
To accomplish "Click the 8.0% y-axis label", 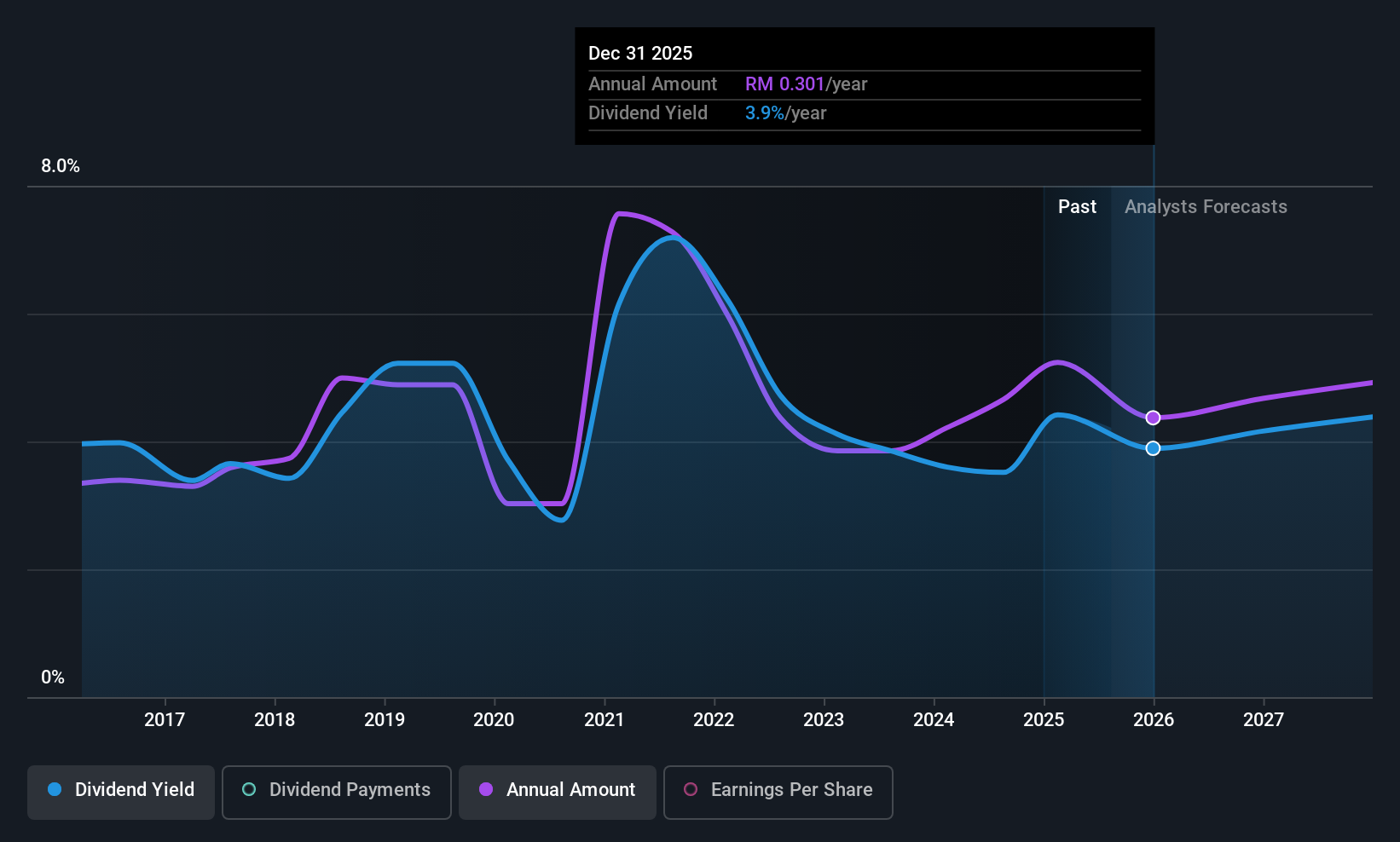I will pos(61,166).
